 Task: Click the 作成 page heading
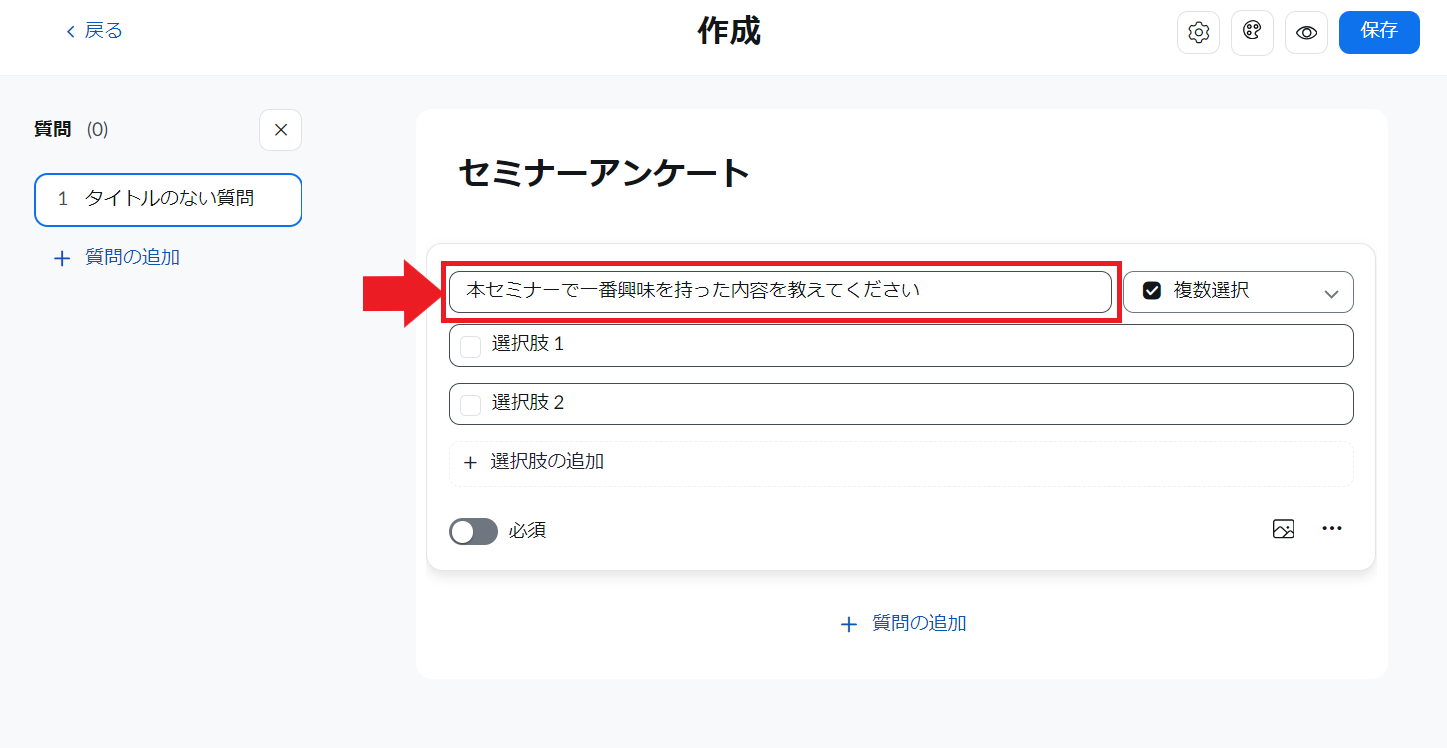[729, 31]
